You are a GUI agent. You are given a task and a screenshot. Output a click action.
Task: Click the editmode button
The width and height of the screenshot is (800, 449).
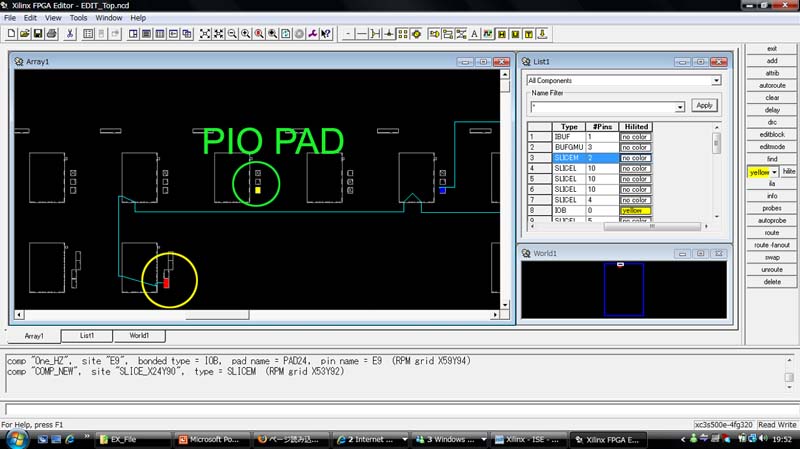tap(772, 147)
